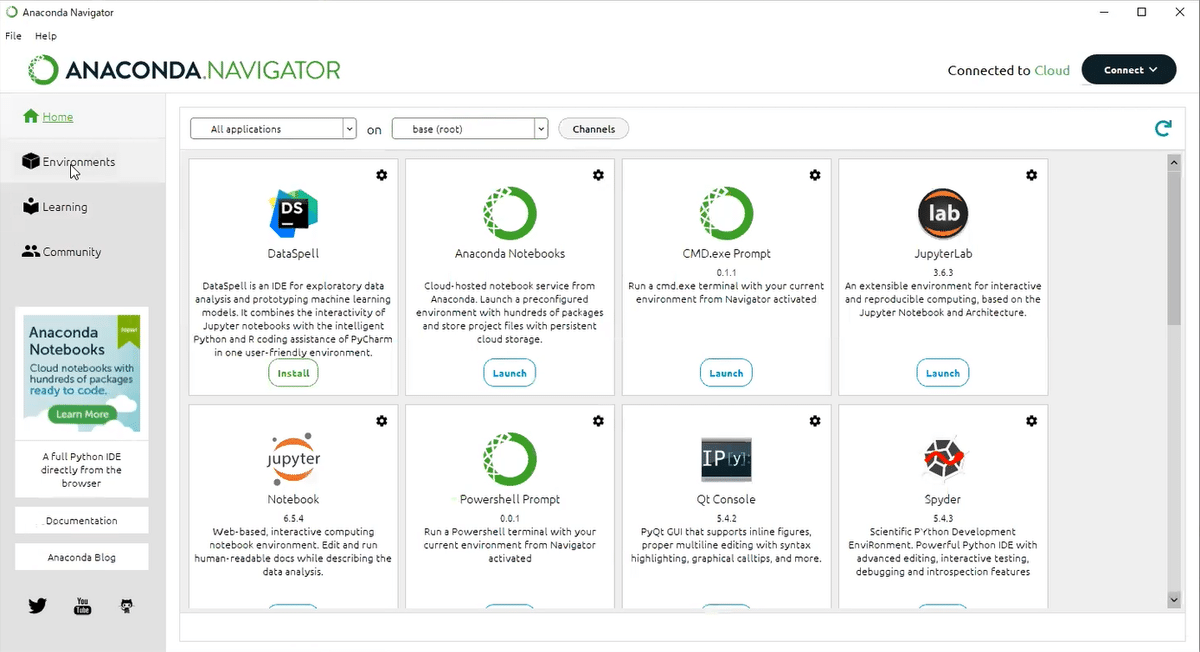Open Anaconda Twitter page icon
This screenshot has height=652, width=1200.
(x=38, y=605)
